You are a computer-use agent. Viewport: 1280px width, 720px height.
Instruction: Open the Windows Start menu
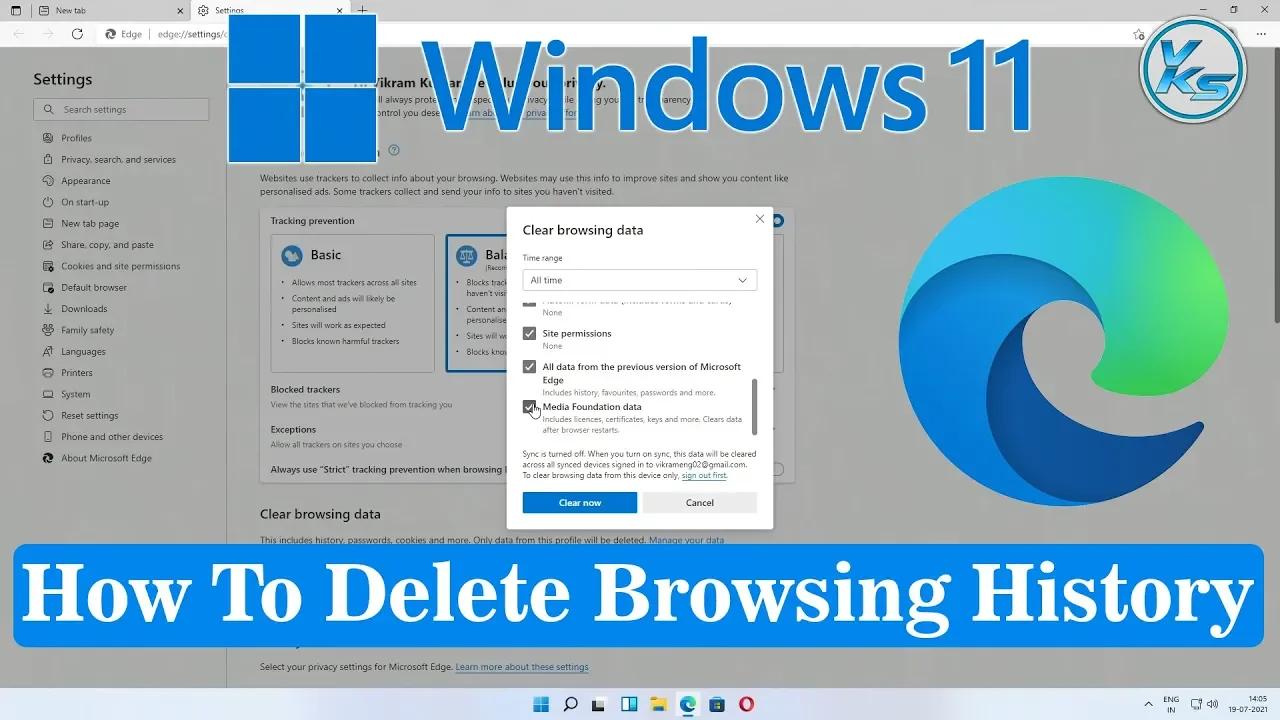click(541, 704)
